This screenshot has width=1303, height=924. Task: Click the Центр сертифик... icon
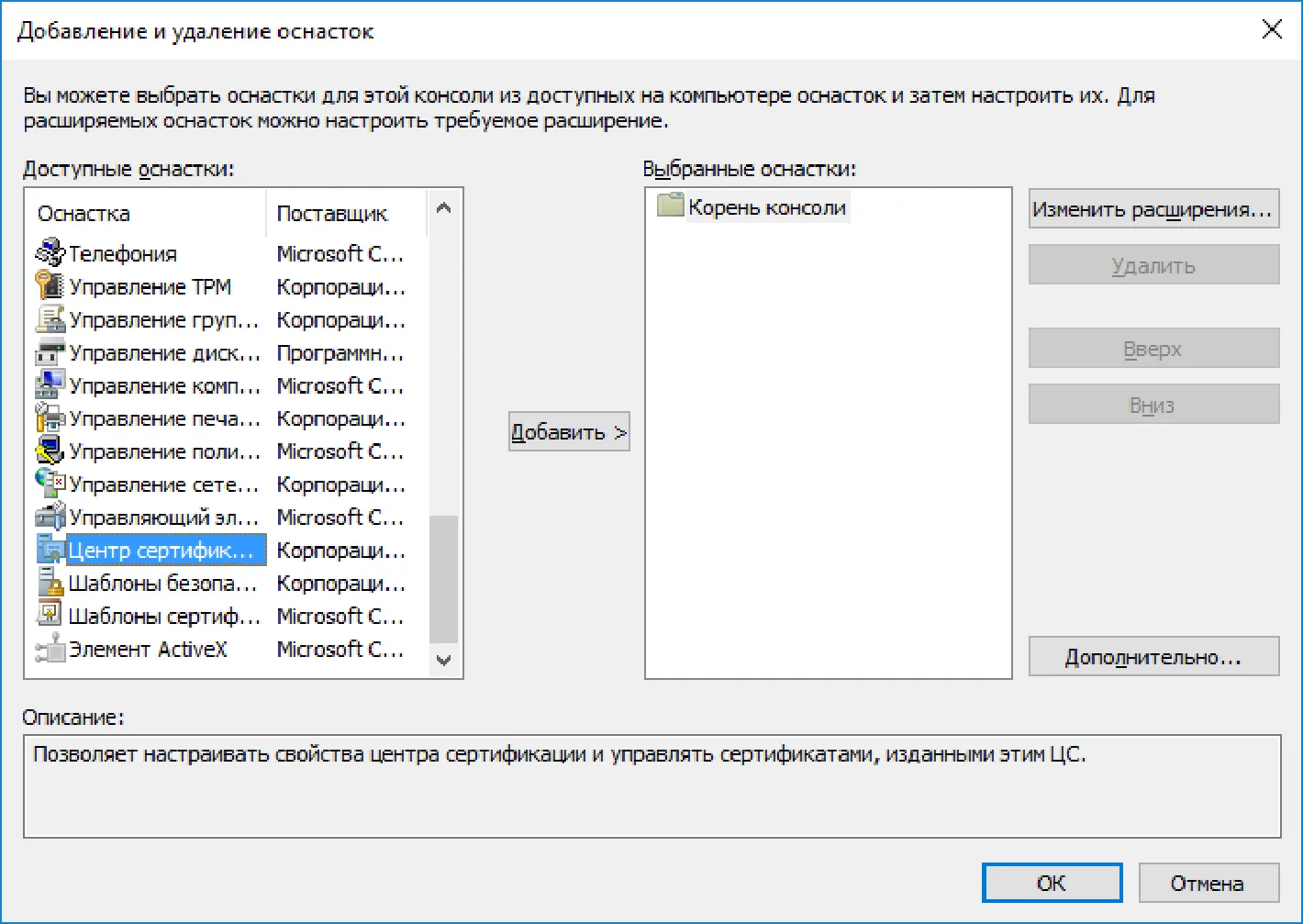(x=50, y=550)
